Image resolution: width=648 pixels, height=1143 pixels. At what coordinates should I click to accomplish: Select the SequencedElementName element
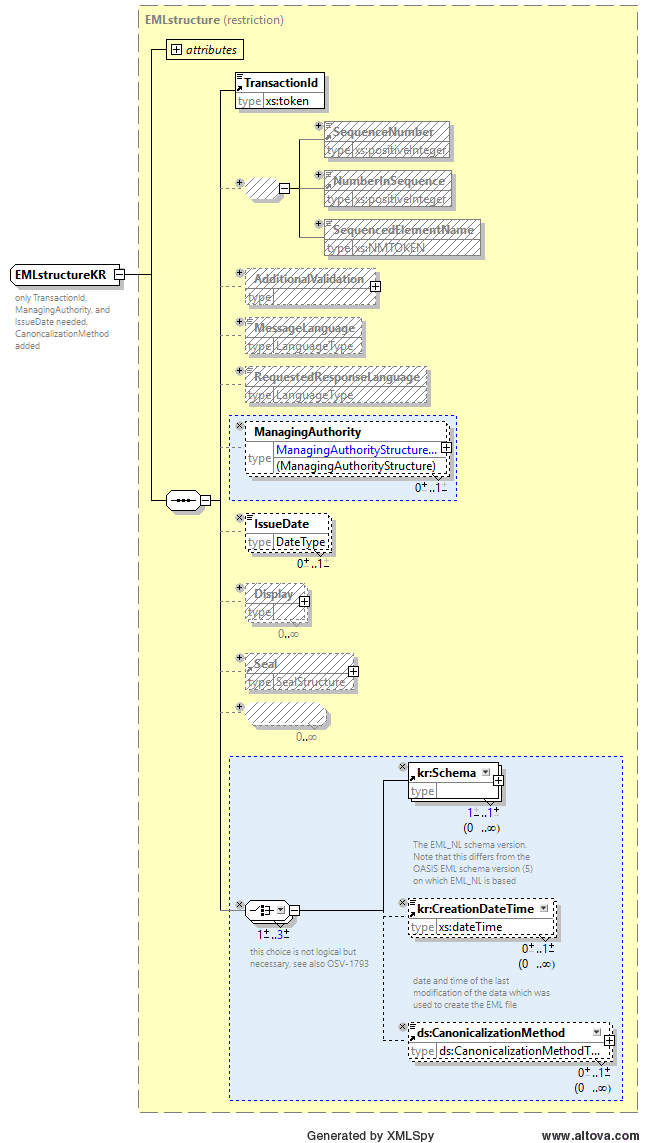[402, 238]
